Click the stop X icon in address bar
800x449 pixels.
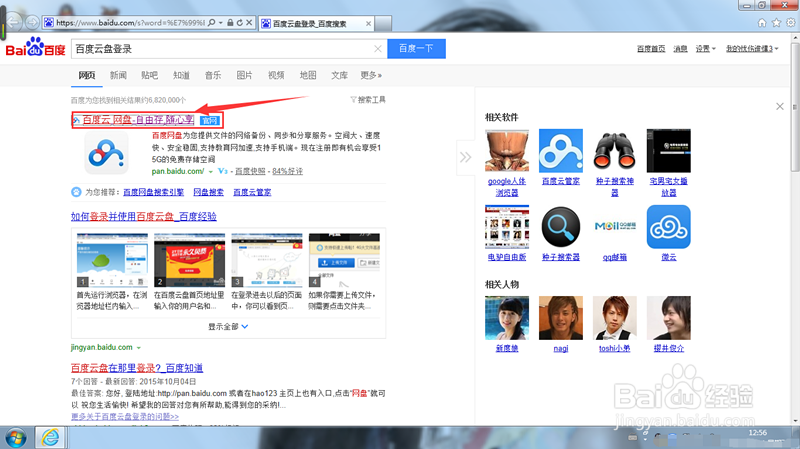[x=249, y=22]
